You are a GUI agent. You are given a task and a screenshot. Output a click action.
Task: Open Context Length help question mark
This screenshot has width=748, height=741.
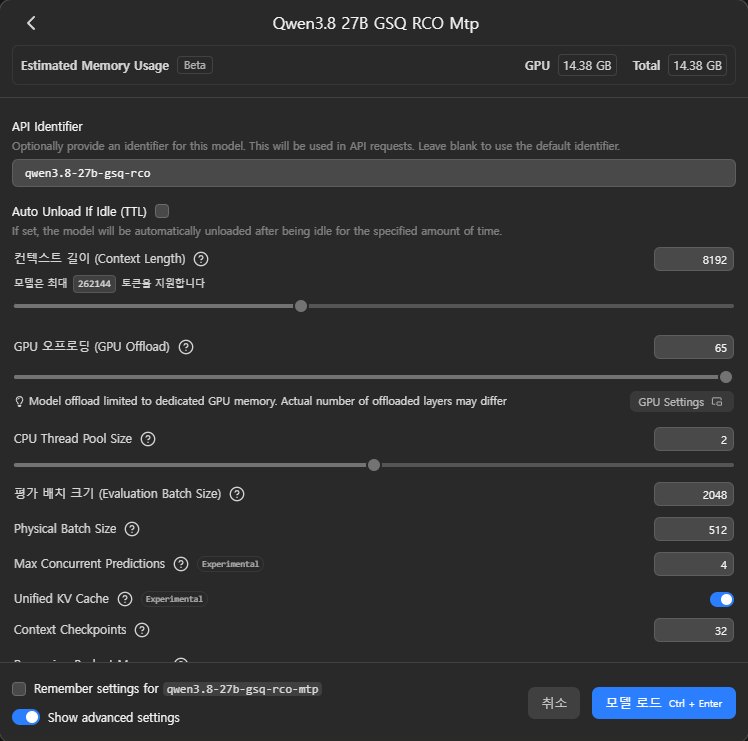click(201, 259)
